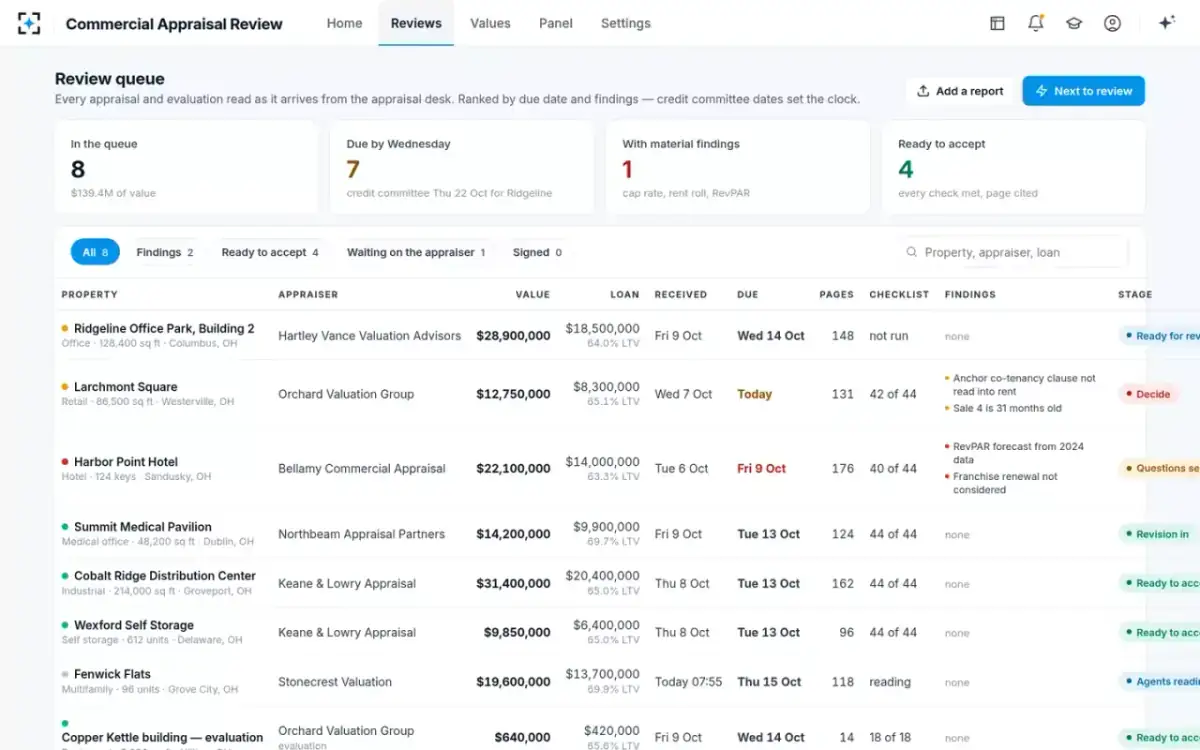Switch to the Values tab

490,23
